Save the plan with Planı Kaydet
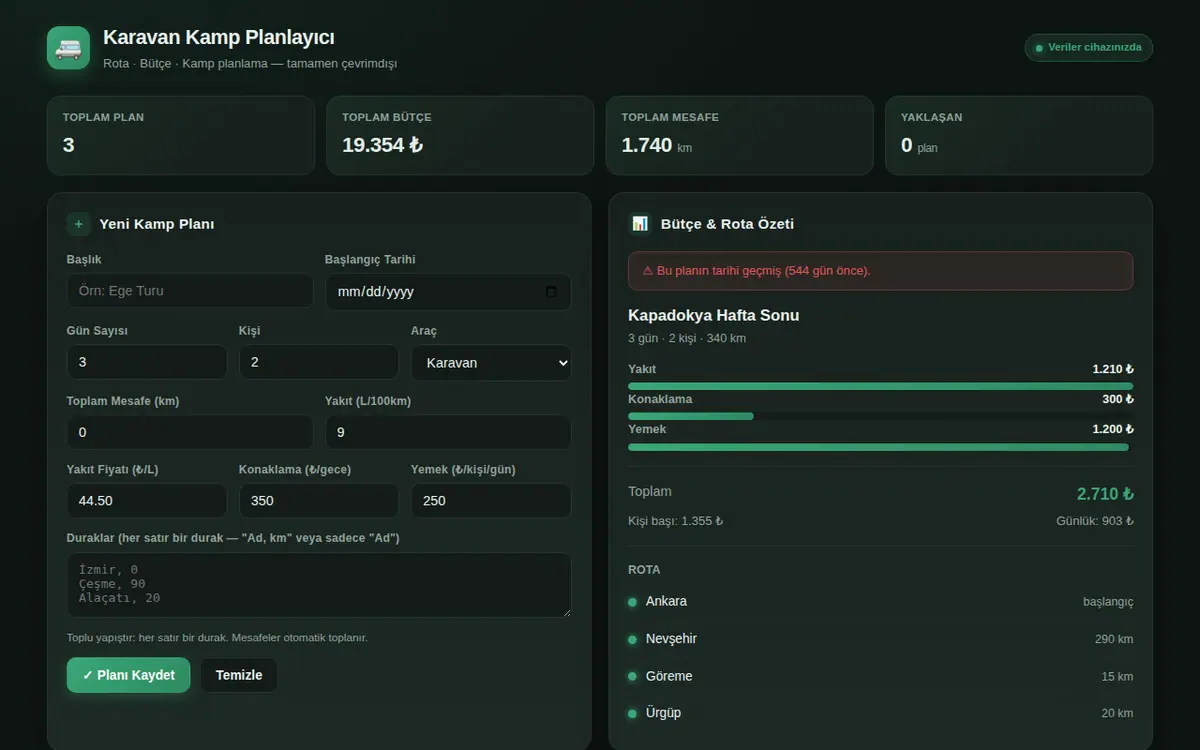Viewport: 1200px width, 750px height. pos(128,675)
